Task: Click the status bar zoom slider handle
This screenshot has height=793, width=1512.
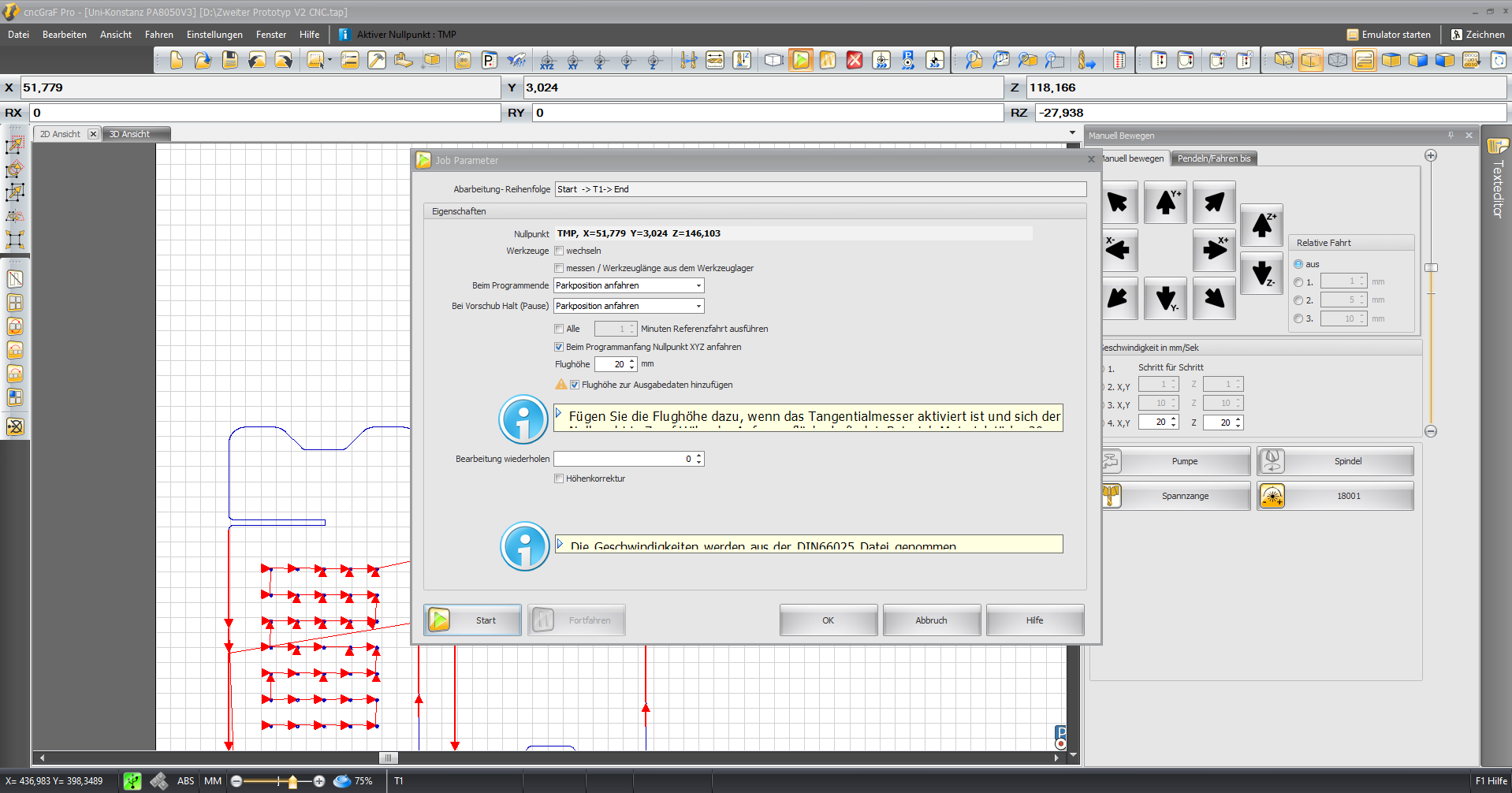Action: (x=293, y=781)
